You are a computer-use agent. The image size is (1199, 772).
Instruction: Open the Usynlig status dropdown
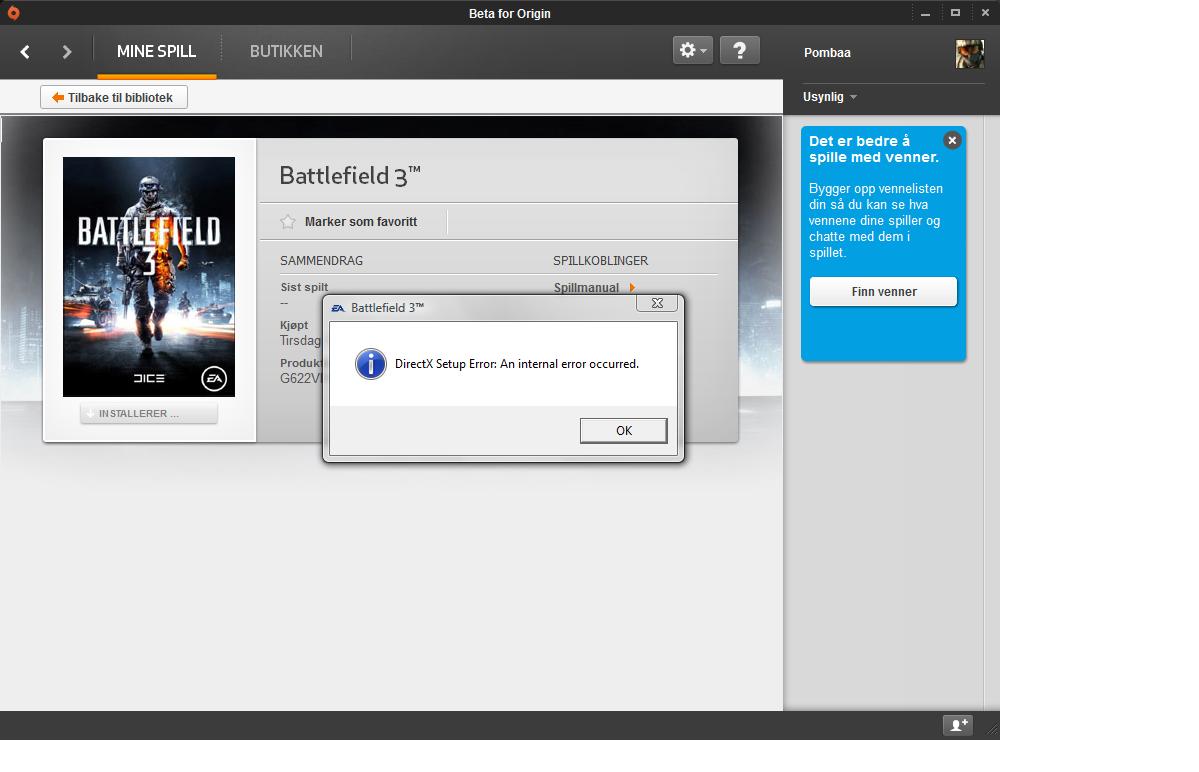click(830, 97)
